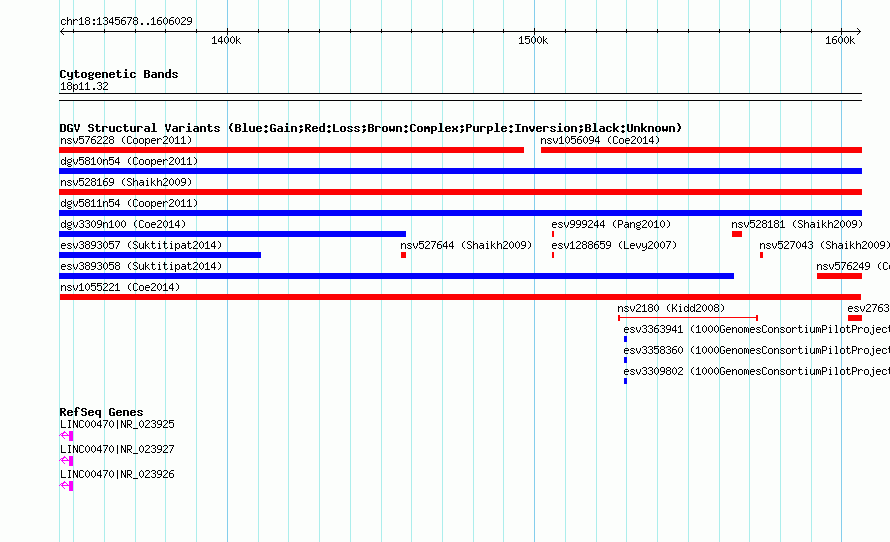Viewport: 890px width, 542px height.
Task: Click the esv999244 (Pang2010) label
Action: [x=611, y=224]
